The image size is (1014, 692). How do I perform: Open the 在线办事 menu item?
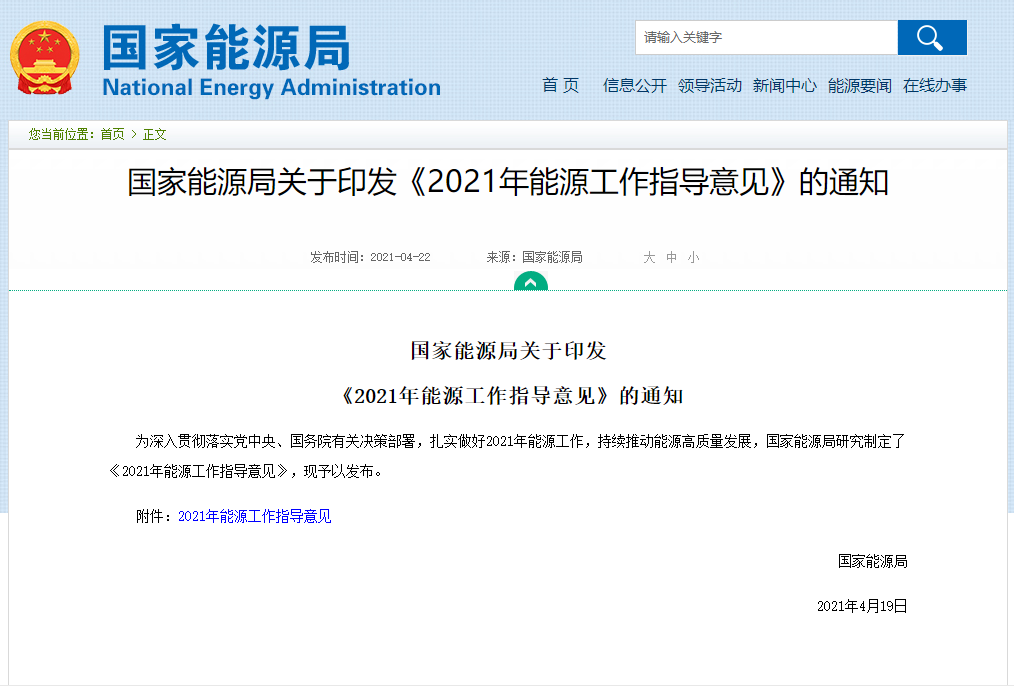(934, 85)
